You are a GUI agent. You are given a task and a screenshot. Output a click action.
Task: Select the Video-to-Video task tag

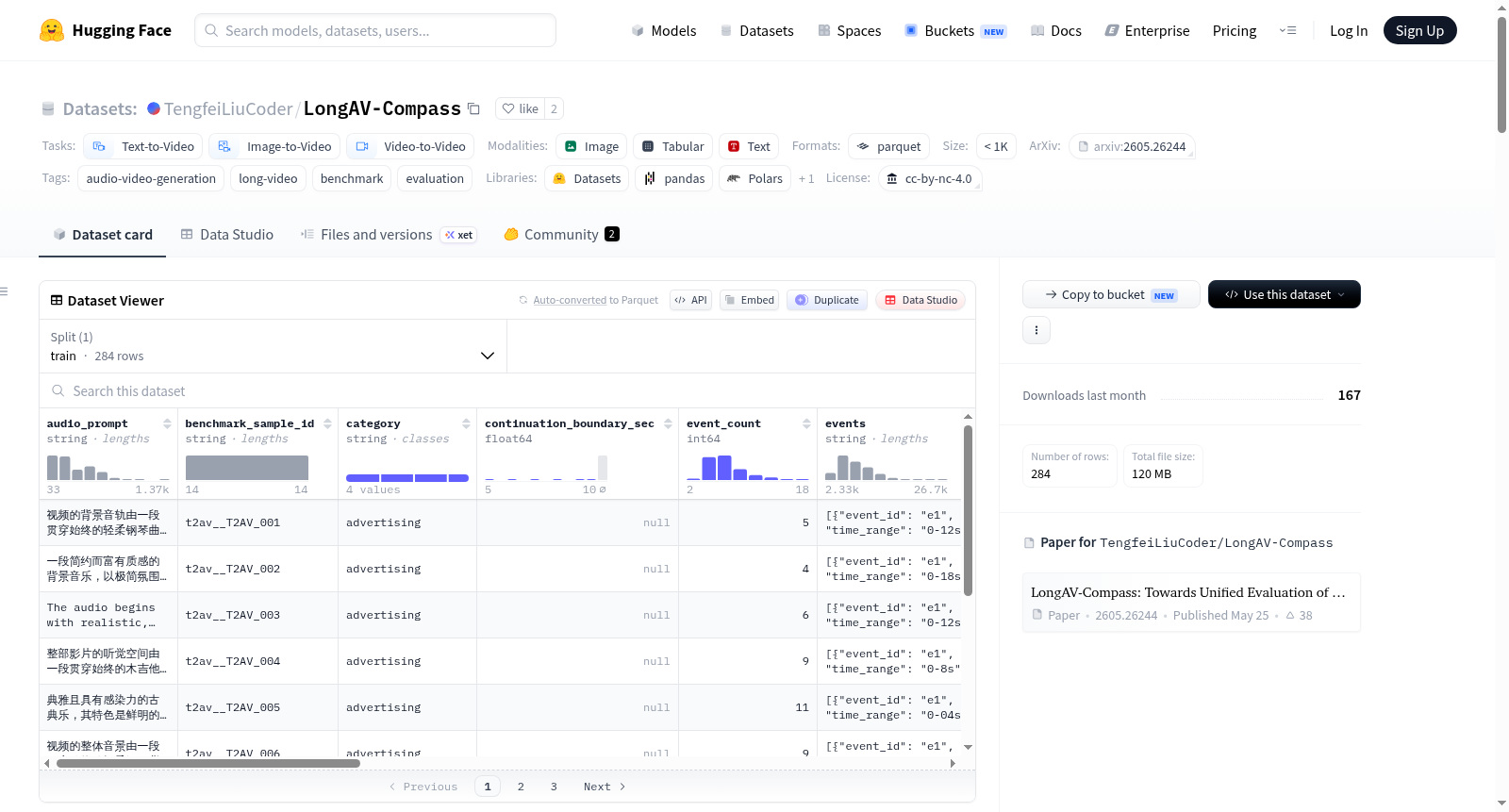tap(410, 146)
